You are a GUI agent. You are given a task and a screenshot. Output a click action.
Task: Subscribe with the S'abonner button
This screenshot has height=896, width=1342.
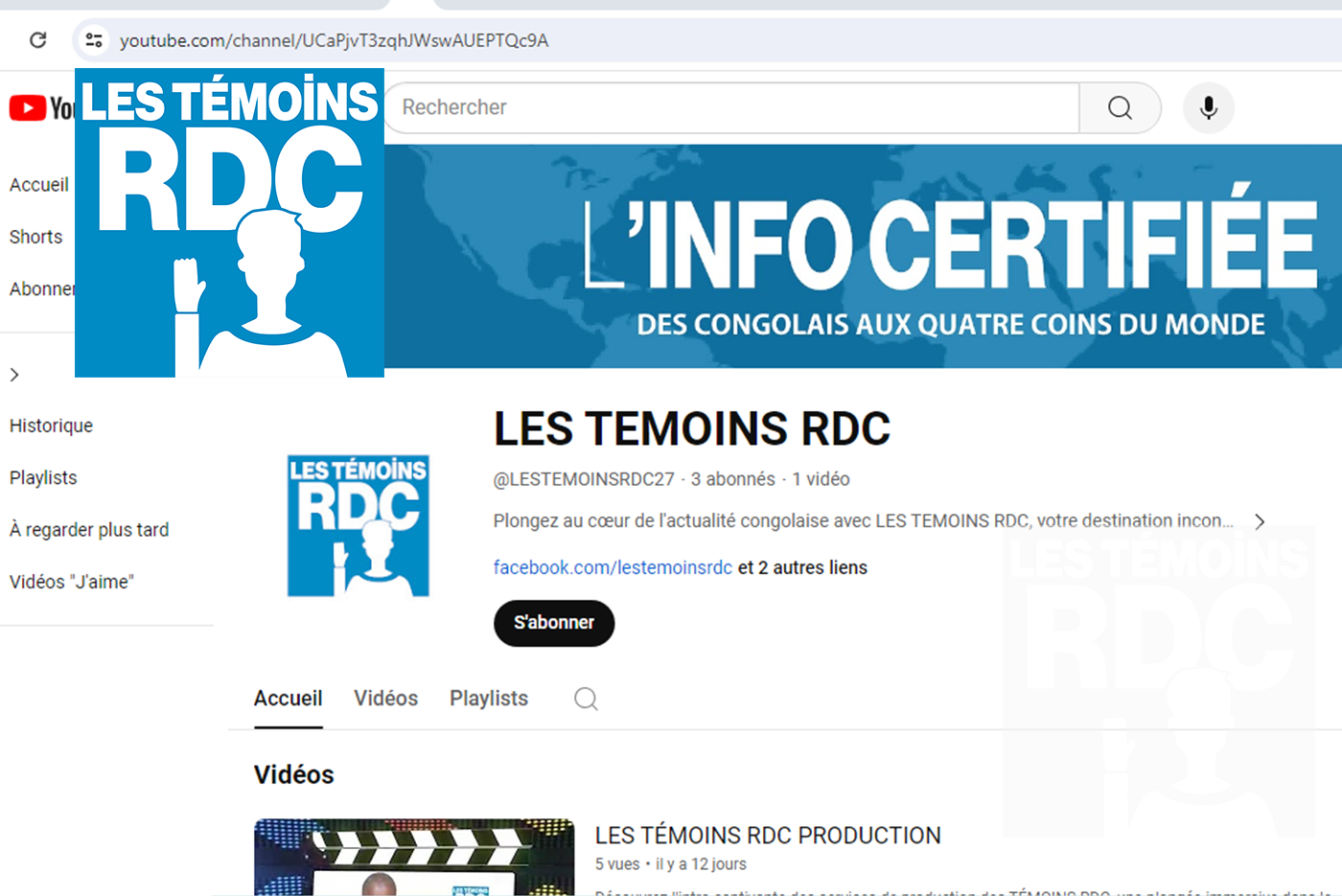click(x=554, y=623)
